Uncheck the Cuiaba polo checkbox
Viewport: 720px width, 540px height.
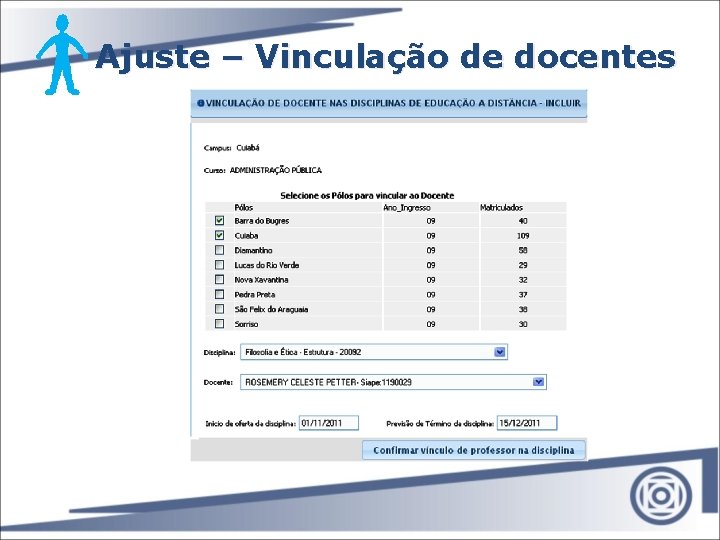click(219, 235)
